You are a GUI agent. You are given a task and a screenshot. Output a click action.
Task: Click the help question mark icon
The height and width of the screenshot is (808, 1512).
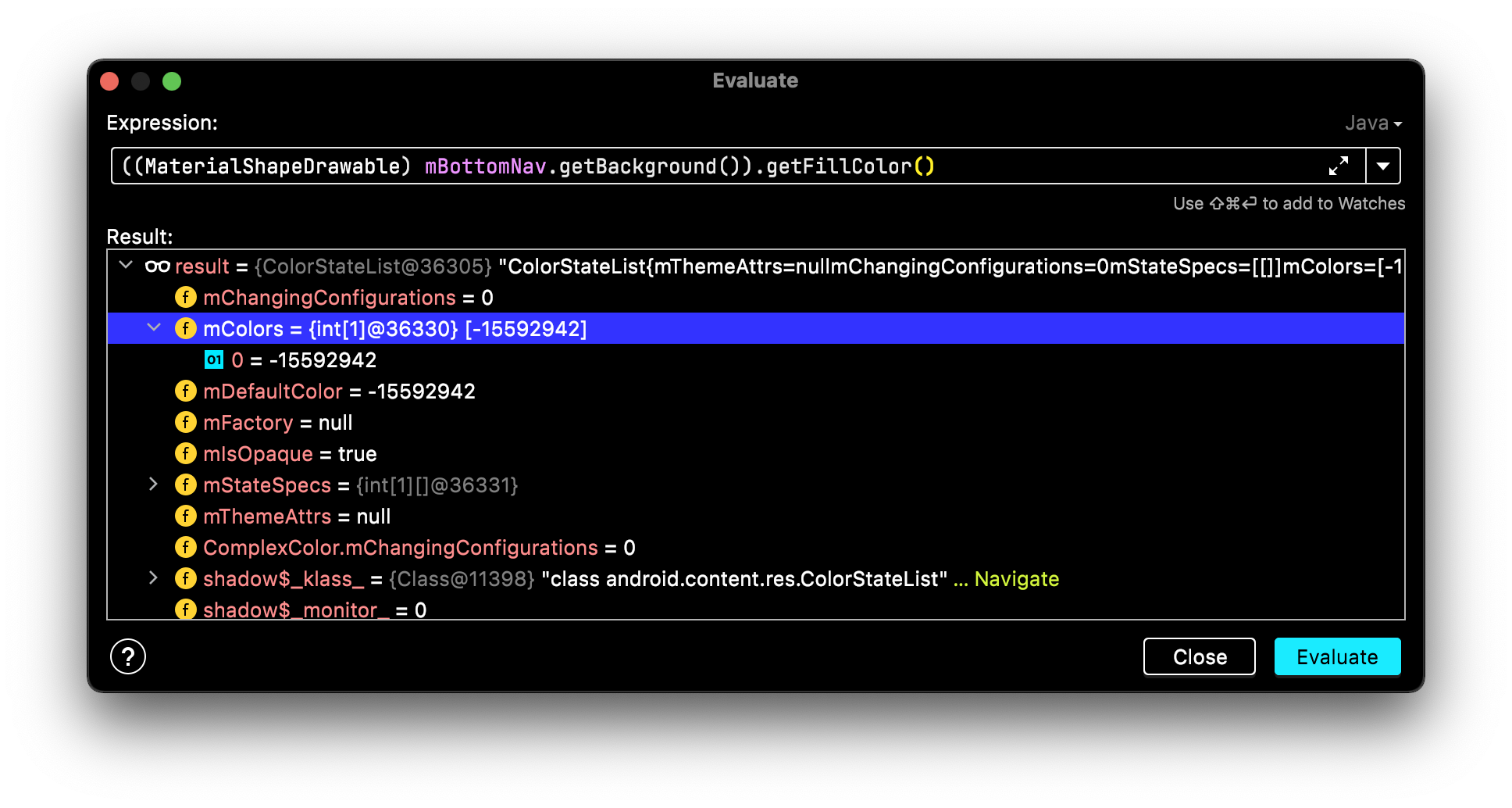(x=128, y=656)
